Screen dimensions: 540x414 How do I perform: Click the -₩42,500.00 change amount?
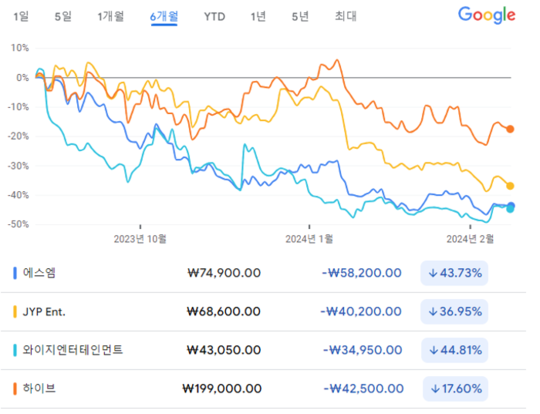[x=364, y=389]
